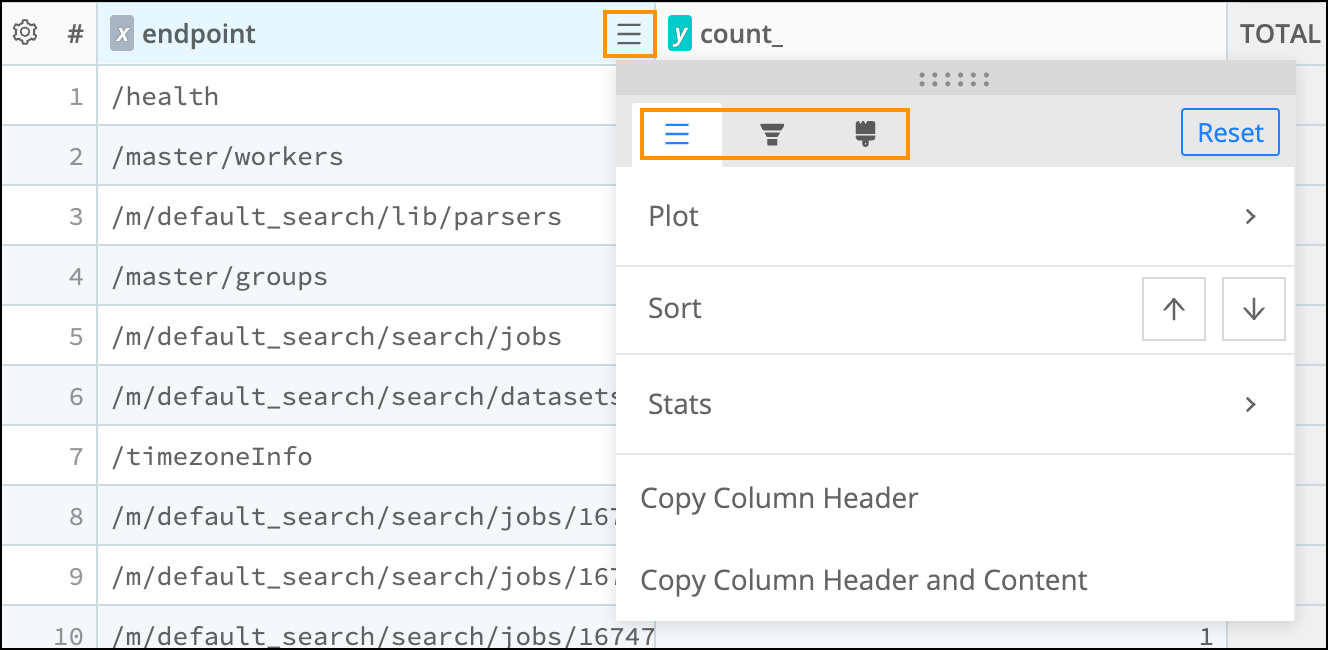Viewport: 1328px width, 650px height.
Task: Switch to the paintbrush styling tab
Action: [x=862, y=132]
